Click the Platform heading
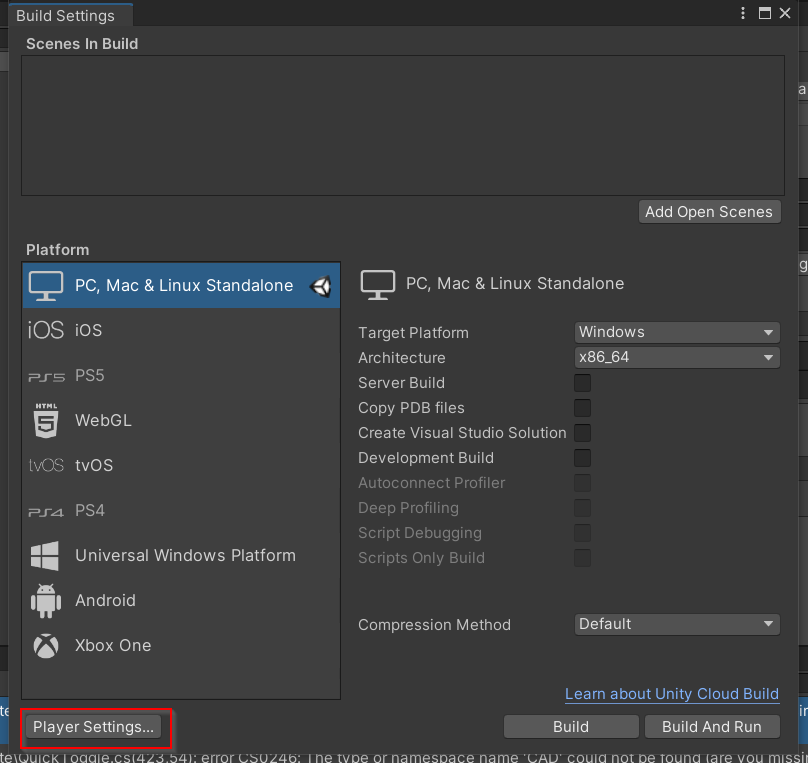This screenshot has width=808, height=763. (58, 250)
